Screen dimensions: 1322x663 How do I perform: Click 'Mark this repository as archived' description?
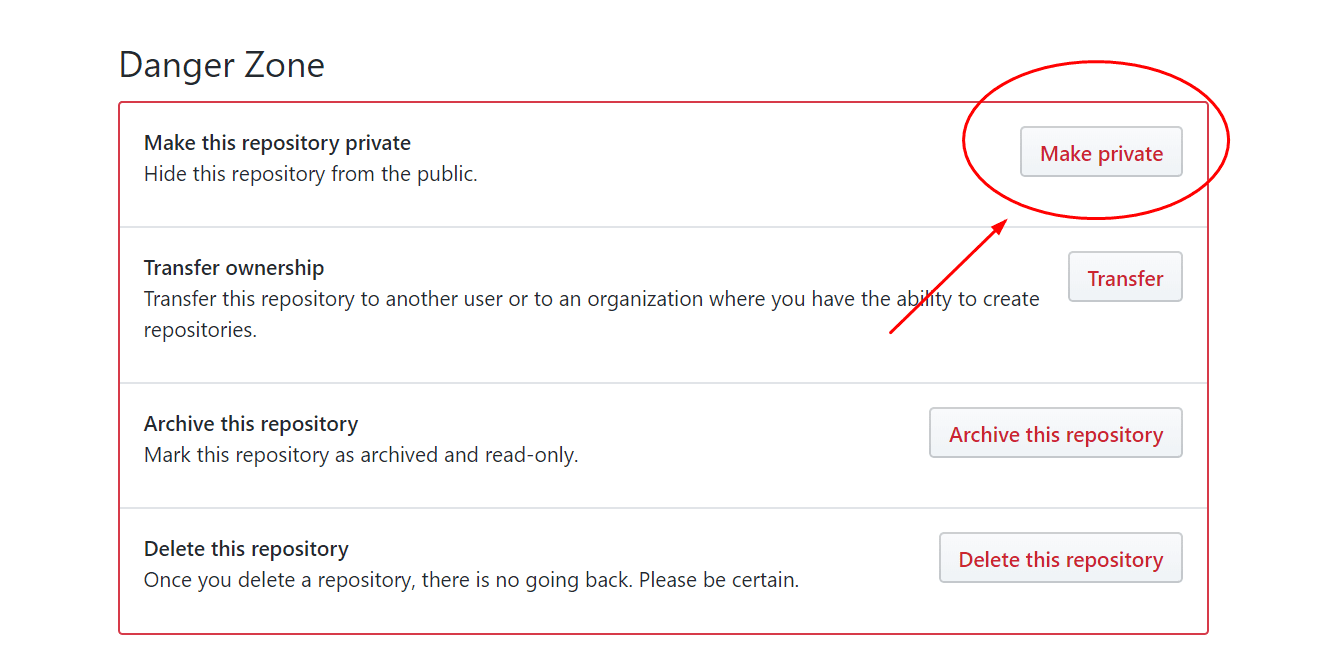292,455
